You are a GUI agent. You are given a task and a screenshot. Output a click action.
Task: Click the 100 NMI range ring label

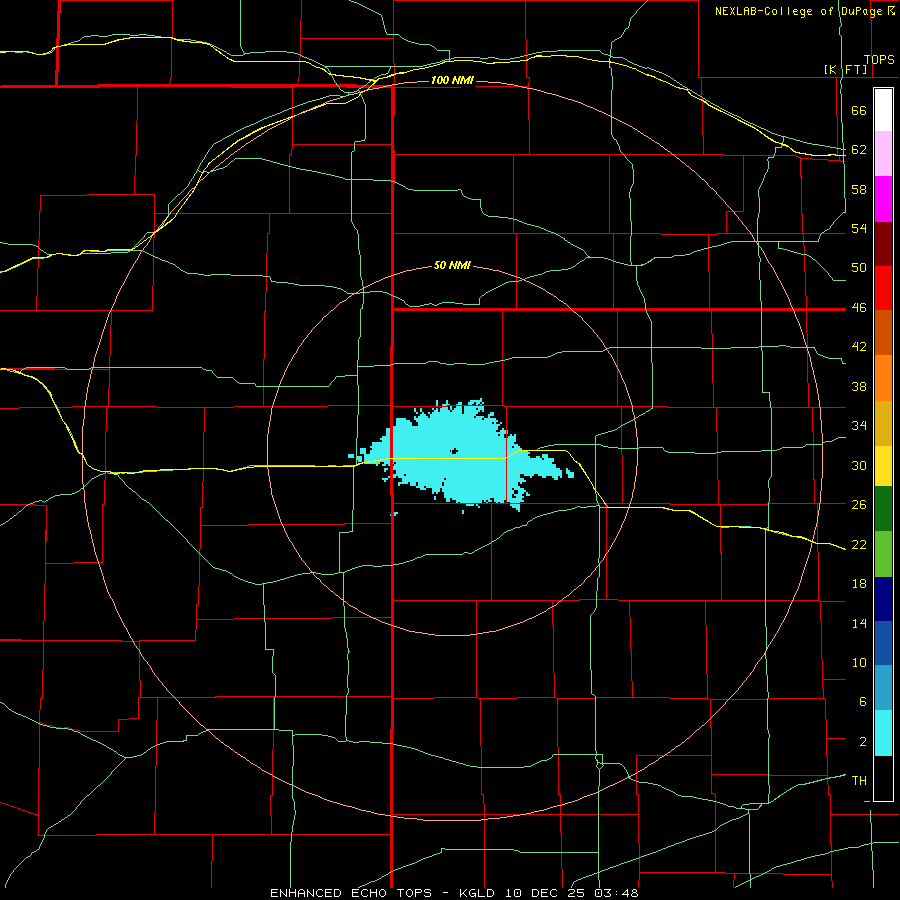[452, 80]
